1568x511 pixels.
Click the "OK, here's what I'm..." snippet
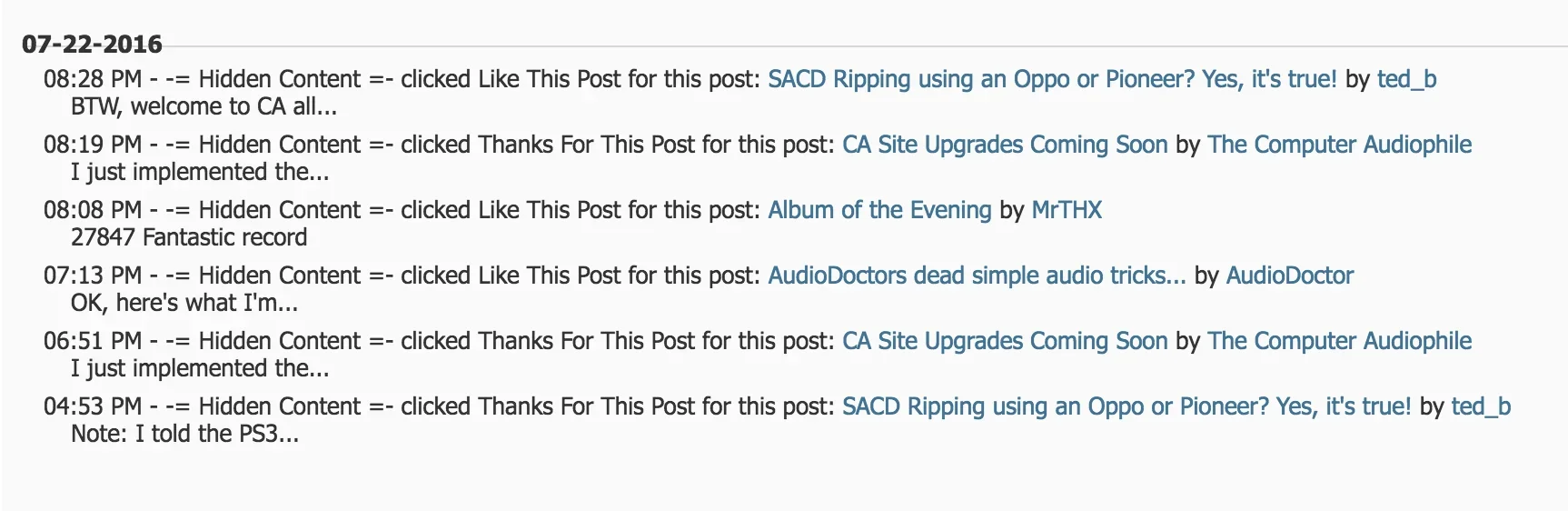click(x=184, y=303)
